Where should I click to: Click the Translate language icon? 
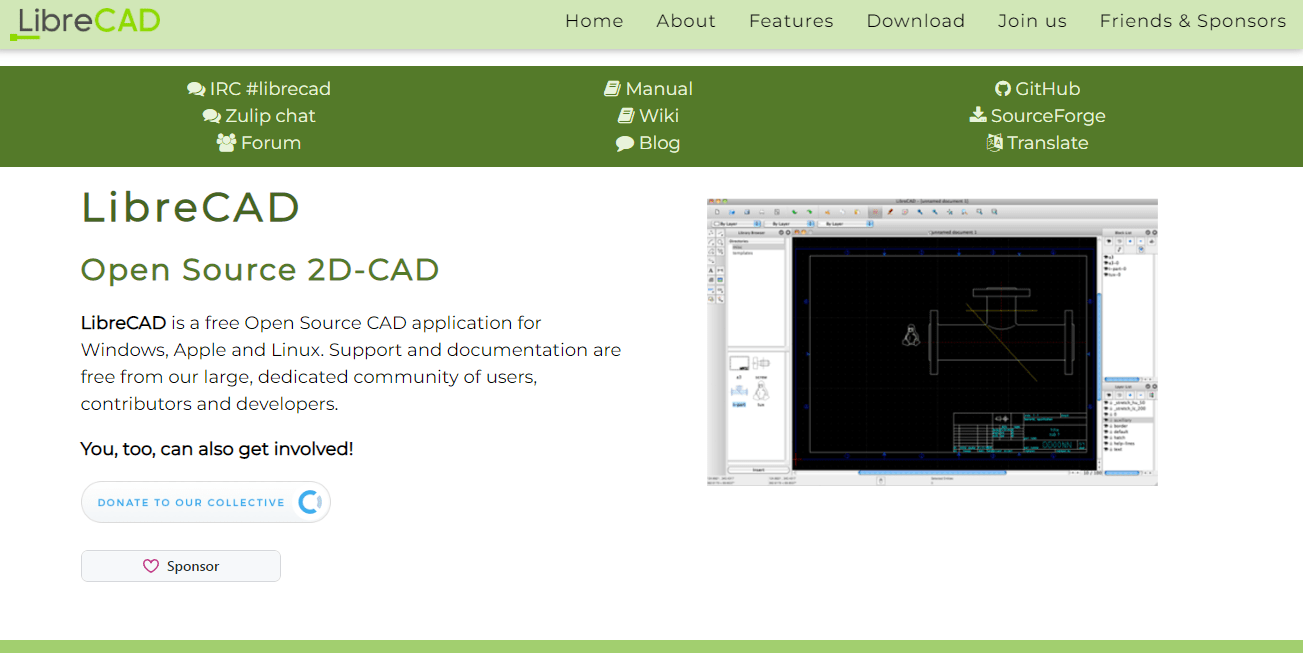[995, 143]
